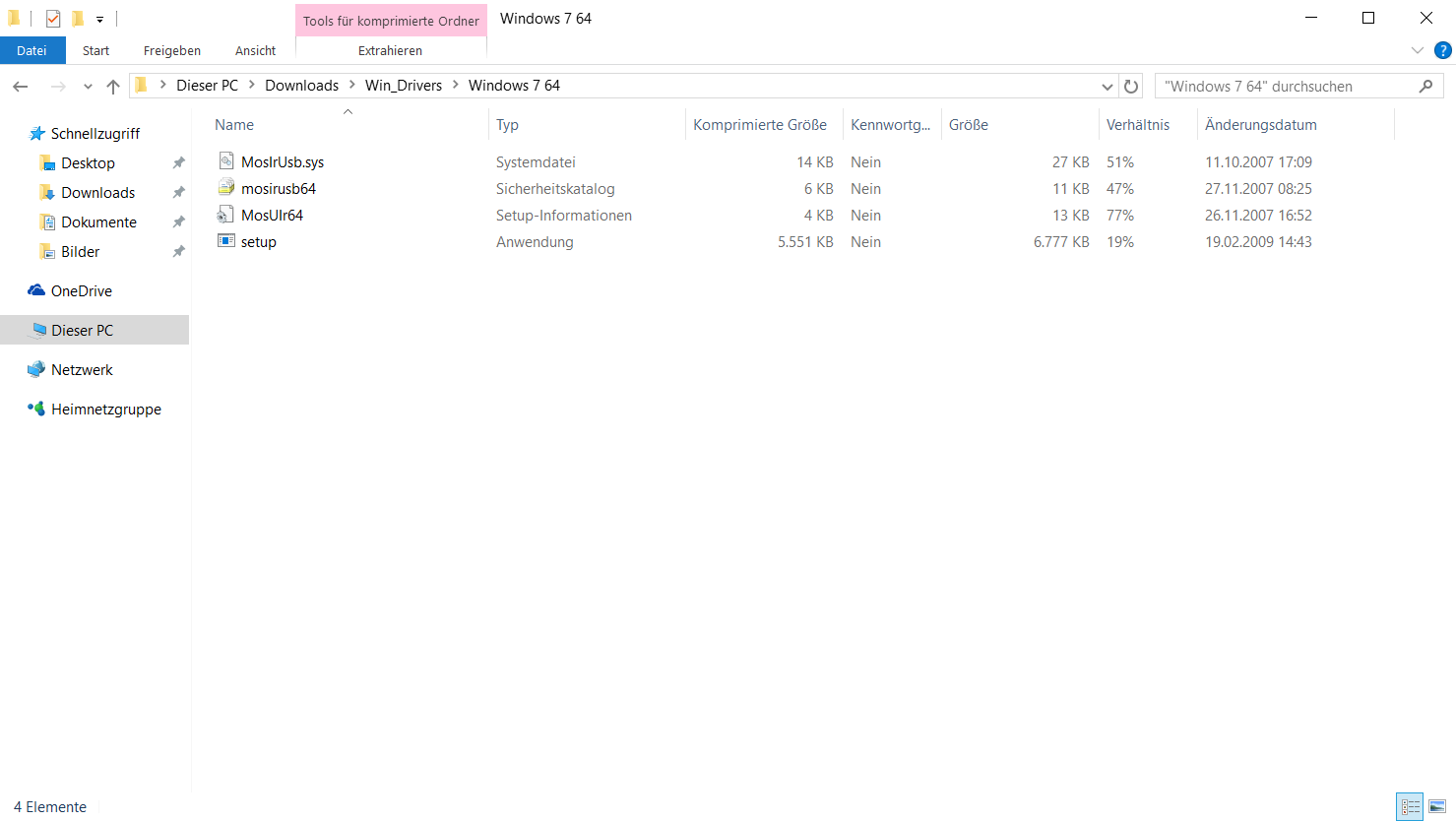This screenshot has height=821, width=1456.
Task: Open Downloads in the navigation pane
Action: [x=98, y=192]
